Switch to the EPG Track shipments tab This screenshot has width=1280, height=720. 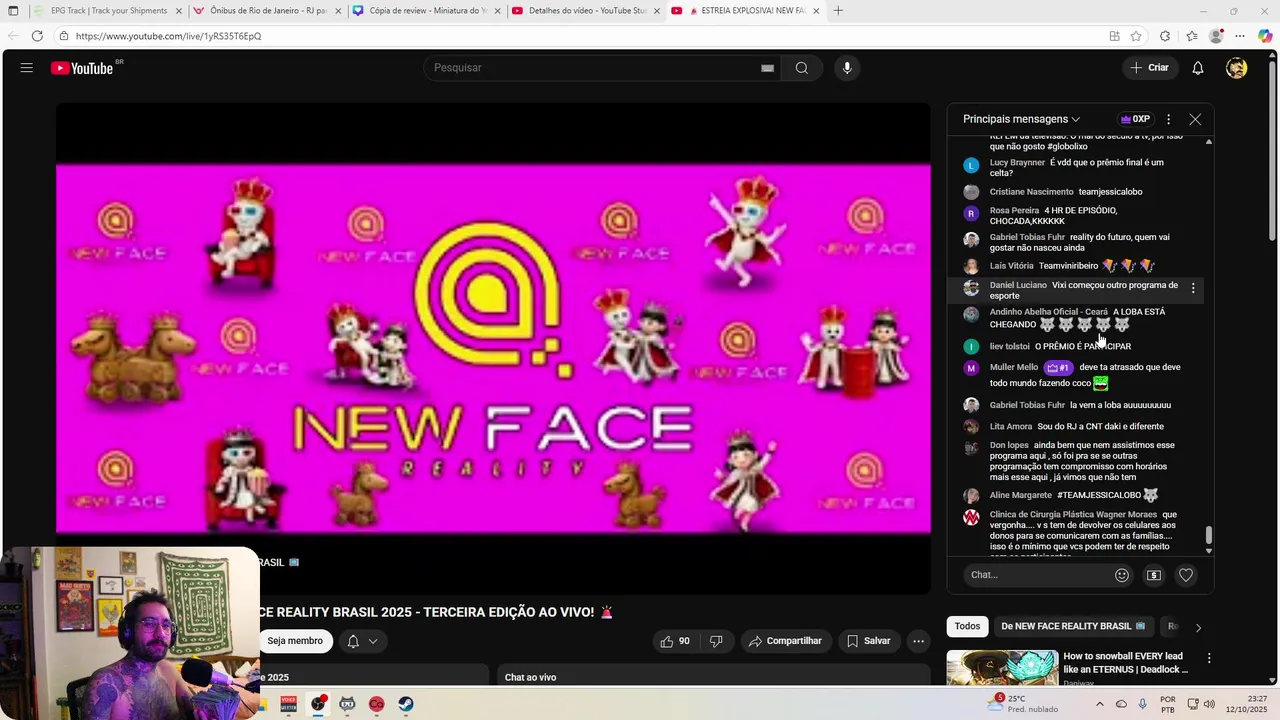pyautogui.click(x=107, y=11)
